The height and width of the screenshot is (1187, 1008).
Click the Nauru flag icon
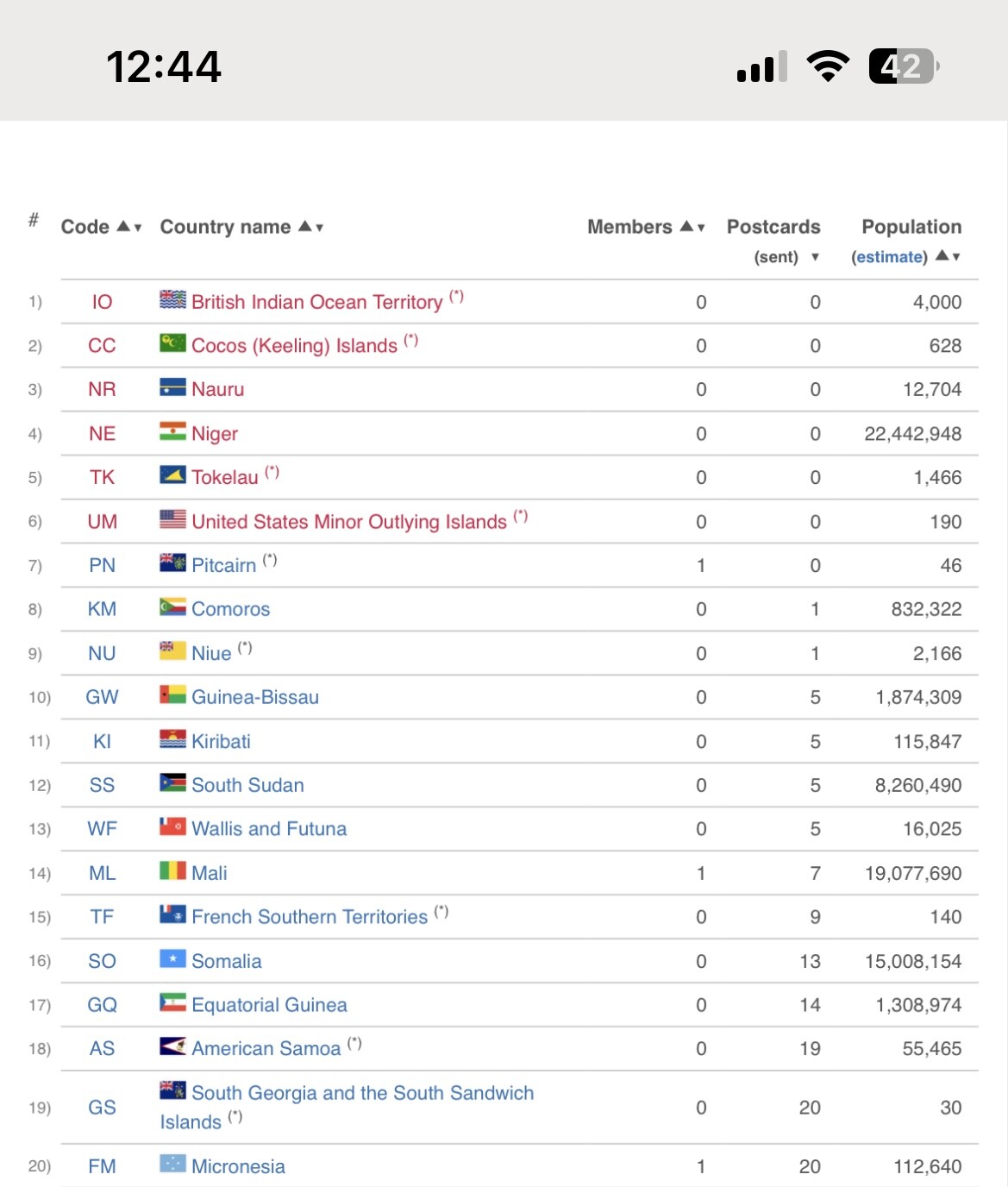point(172,387)
